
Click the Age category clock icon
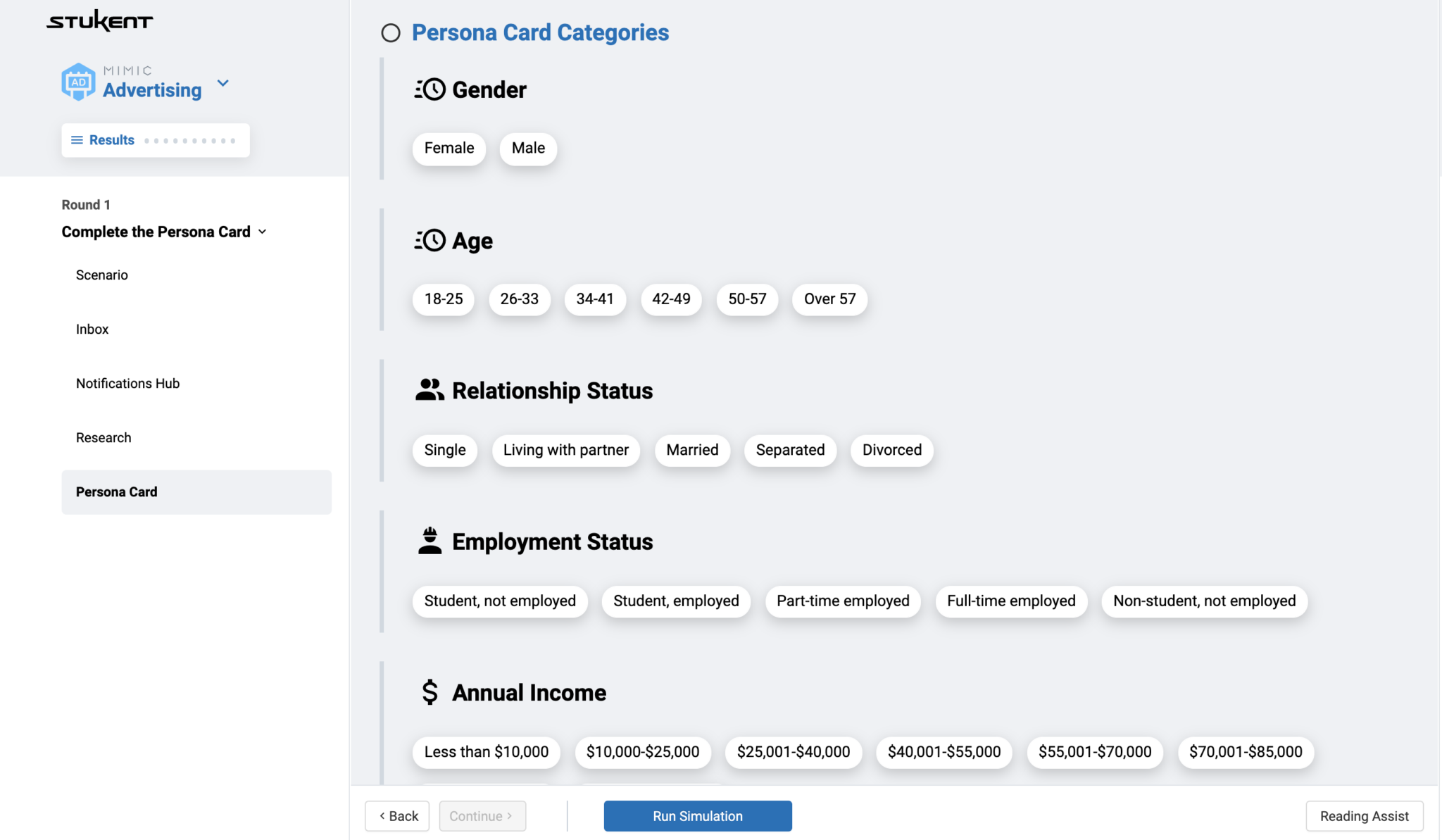(x=430, y=241)
